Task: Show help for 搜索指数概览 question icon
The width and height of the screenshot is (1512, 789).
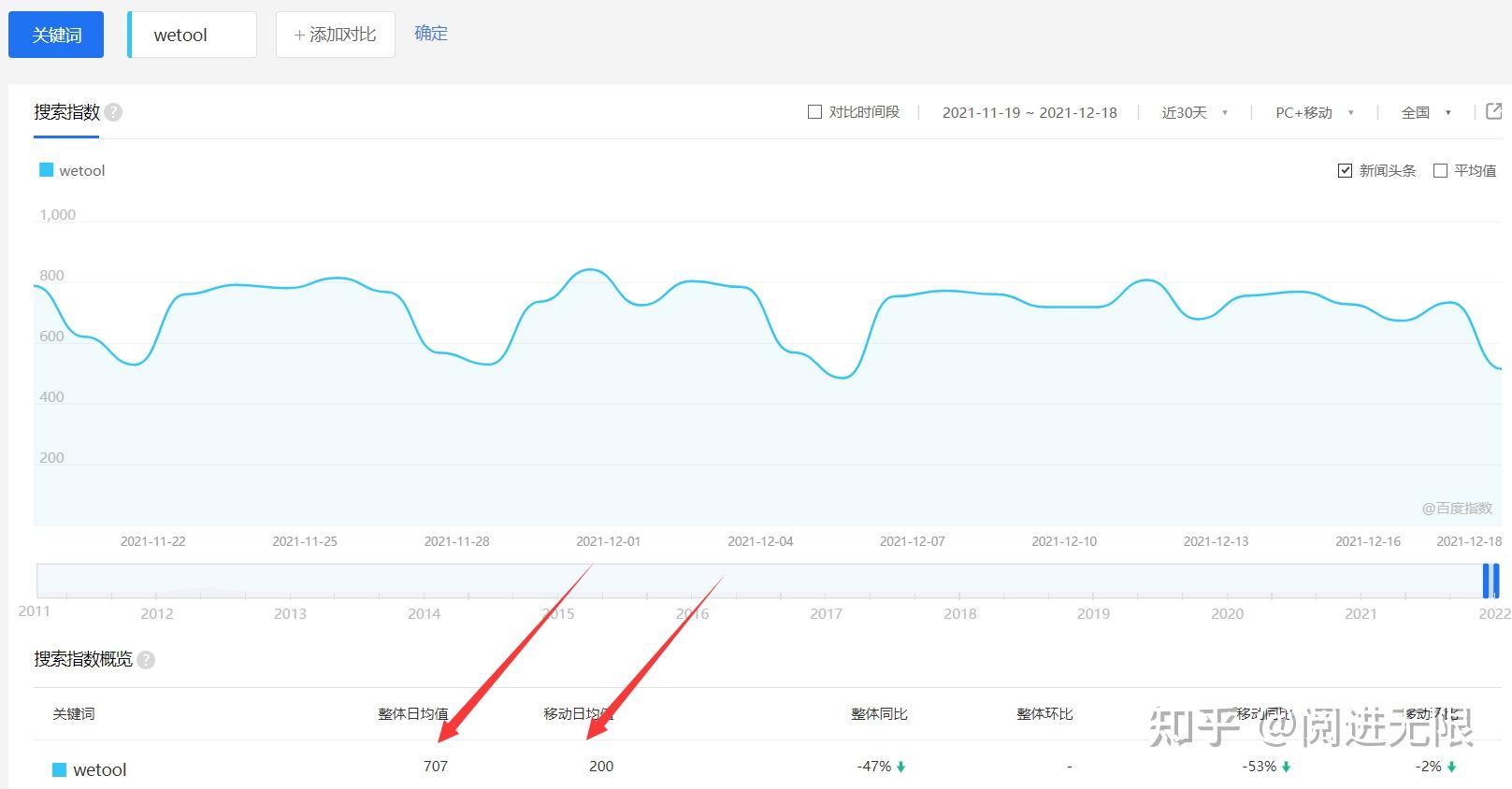Action: click(x=146, y=660)
